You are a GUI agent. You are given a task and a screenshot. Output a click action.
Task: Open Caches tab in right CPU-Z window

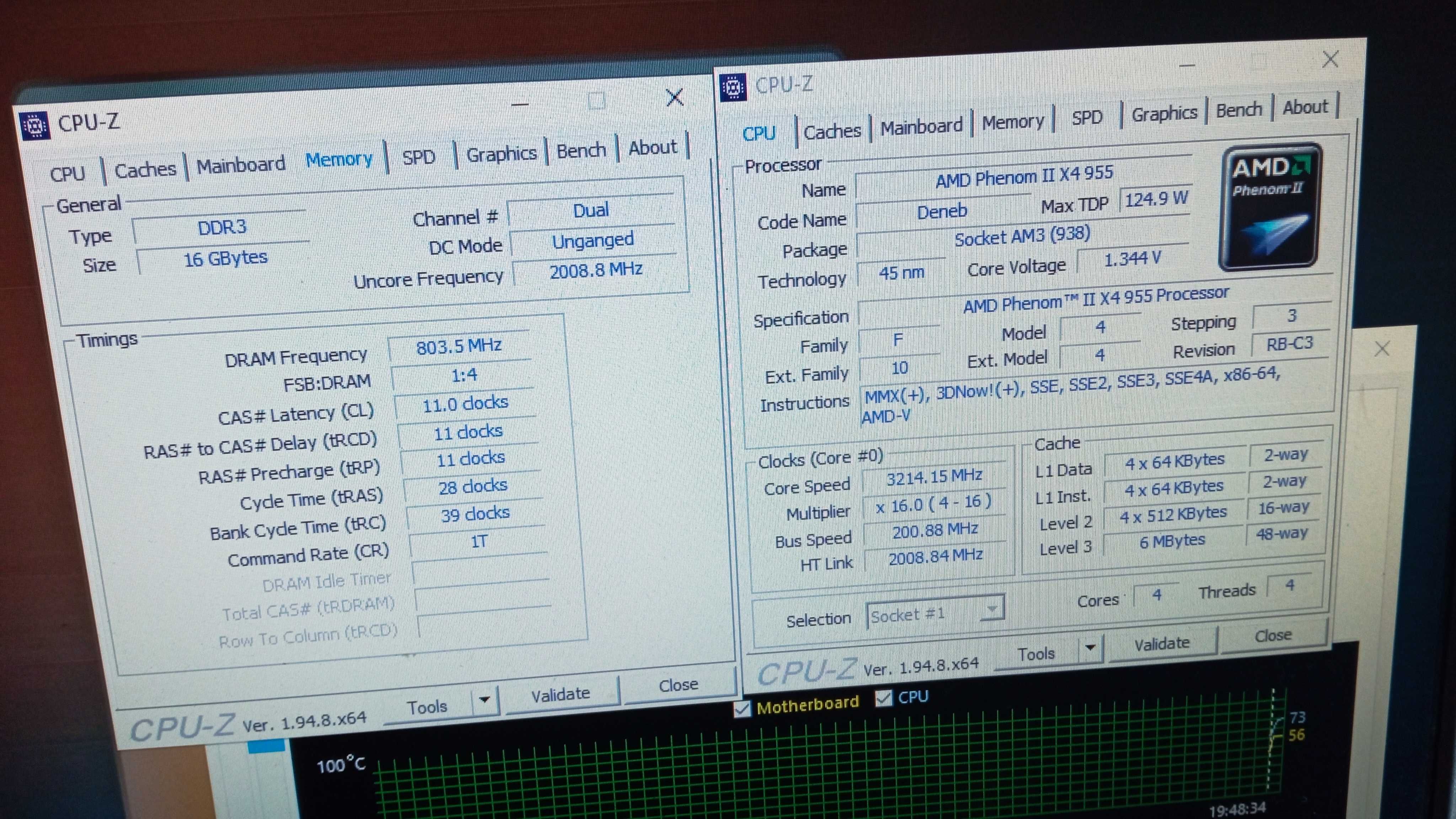[833, 131]
